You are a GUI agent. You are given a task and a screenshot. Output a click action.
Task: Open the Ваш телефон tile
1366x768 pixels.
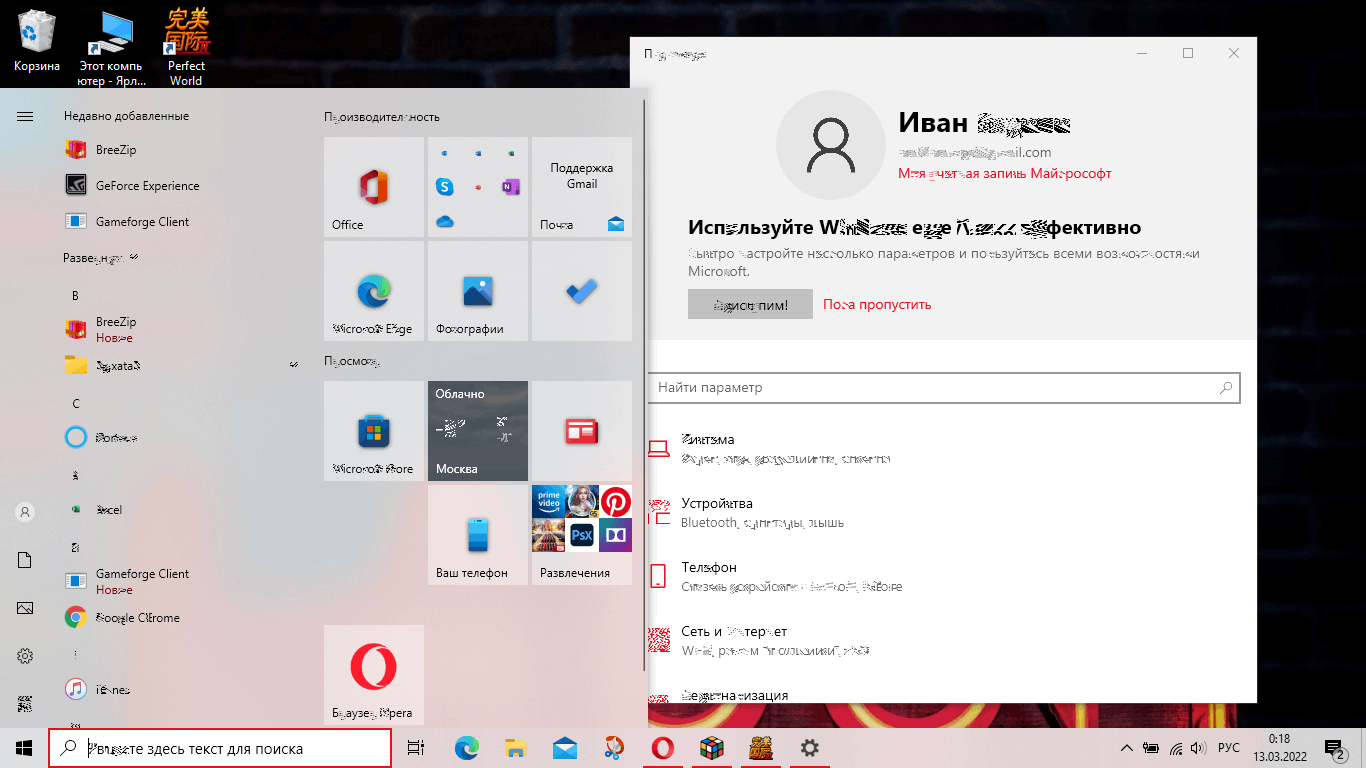click(x=478, y=535)
